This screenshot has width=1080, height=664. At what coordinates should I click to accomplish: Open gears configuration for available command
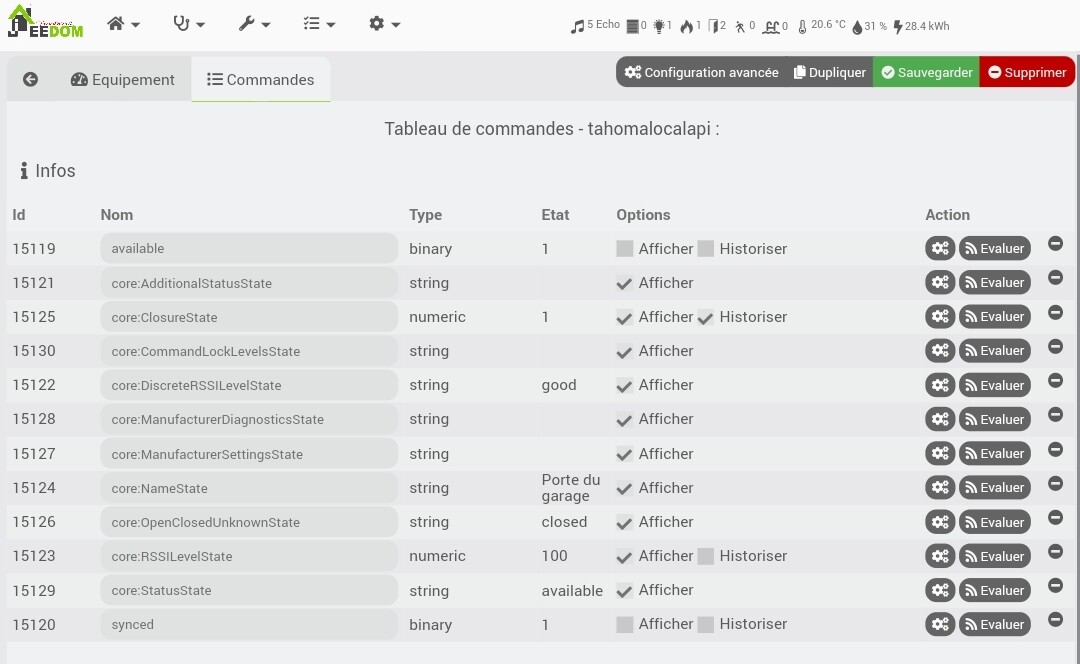click(x=940, y=248)
